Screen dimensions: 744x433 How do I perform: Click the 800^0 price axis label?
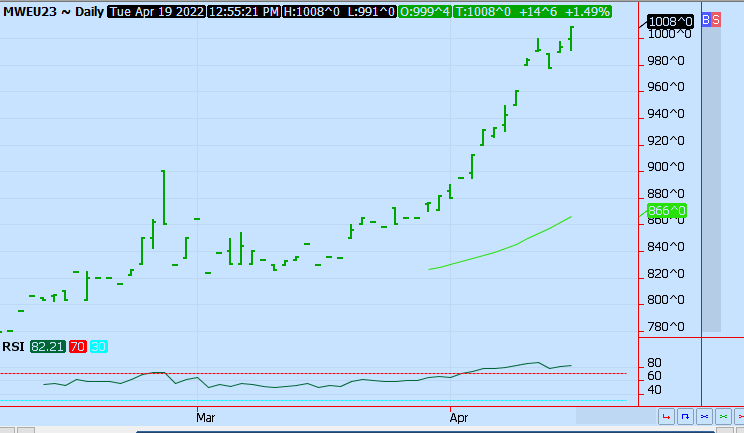(666, 300)
